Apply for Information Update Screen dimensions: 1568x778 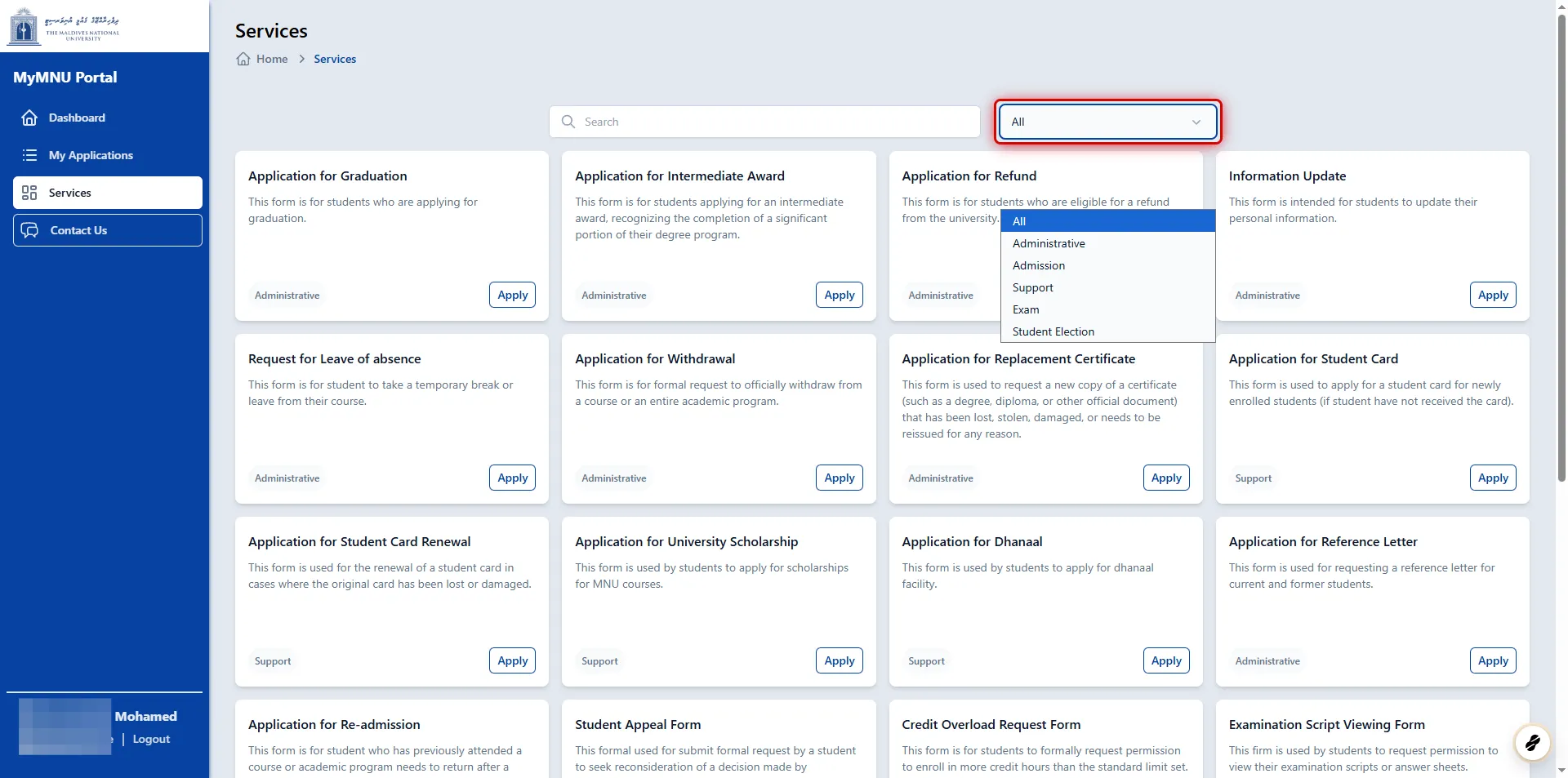pos(1493,295)
